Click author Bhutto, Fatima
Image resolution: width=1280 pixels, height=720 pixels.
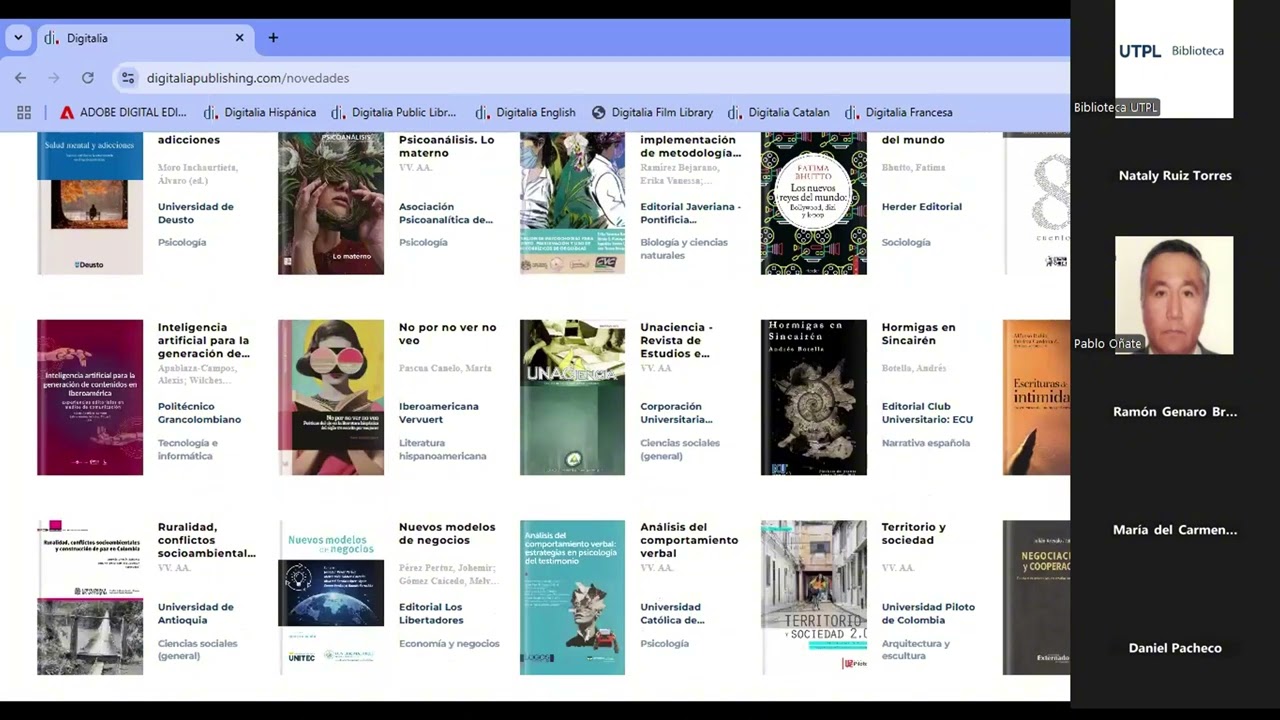tap(913, 168)
